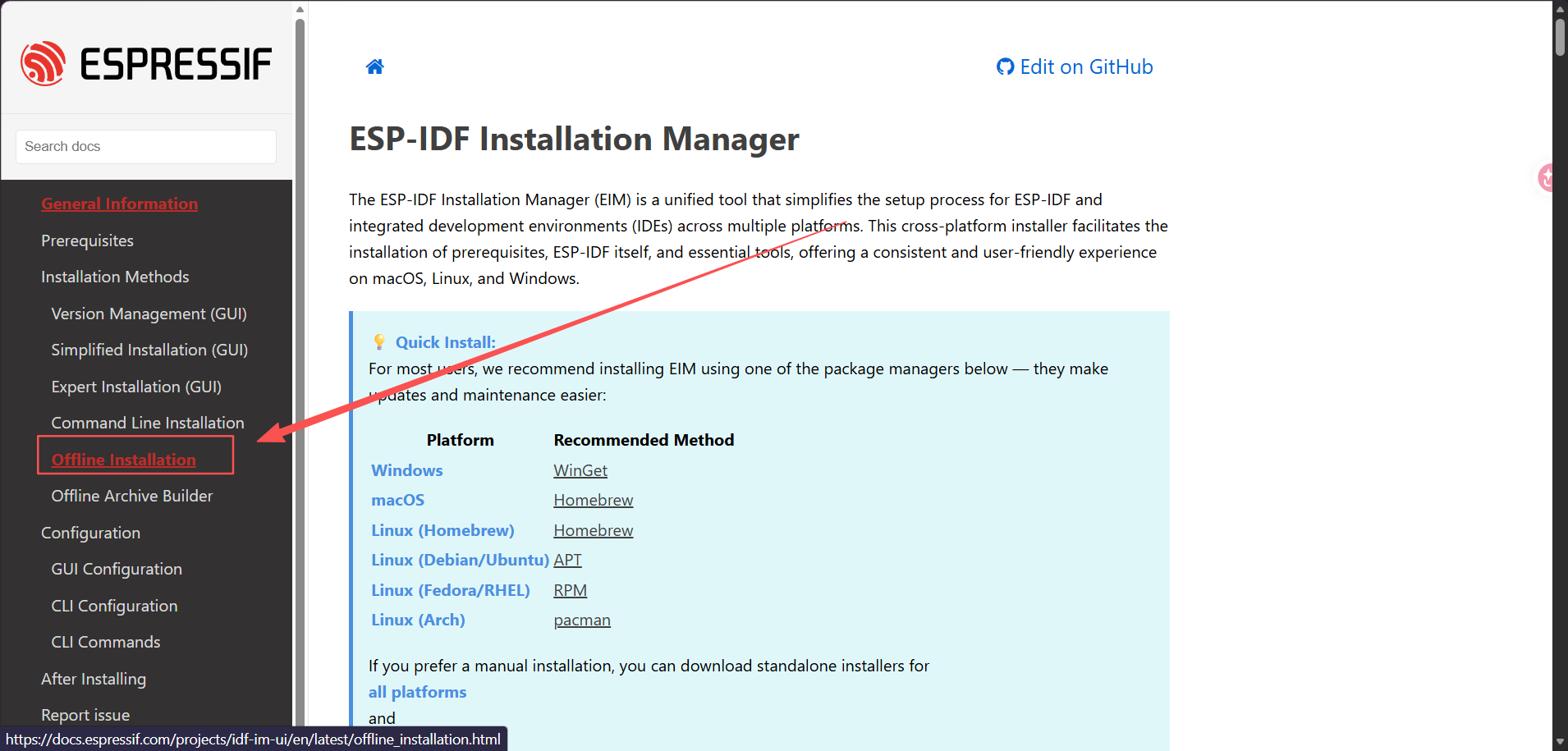Click the Linux (Debian/Ubuntu) cell

[x=460, y=560]
